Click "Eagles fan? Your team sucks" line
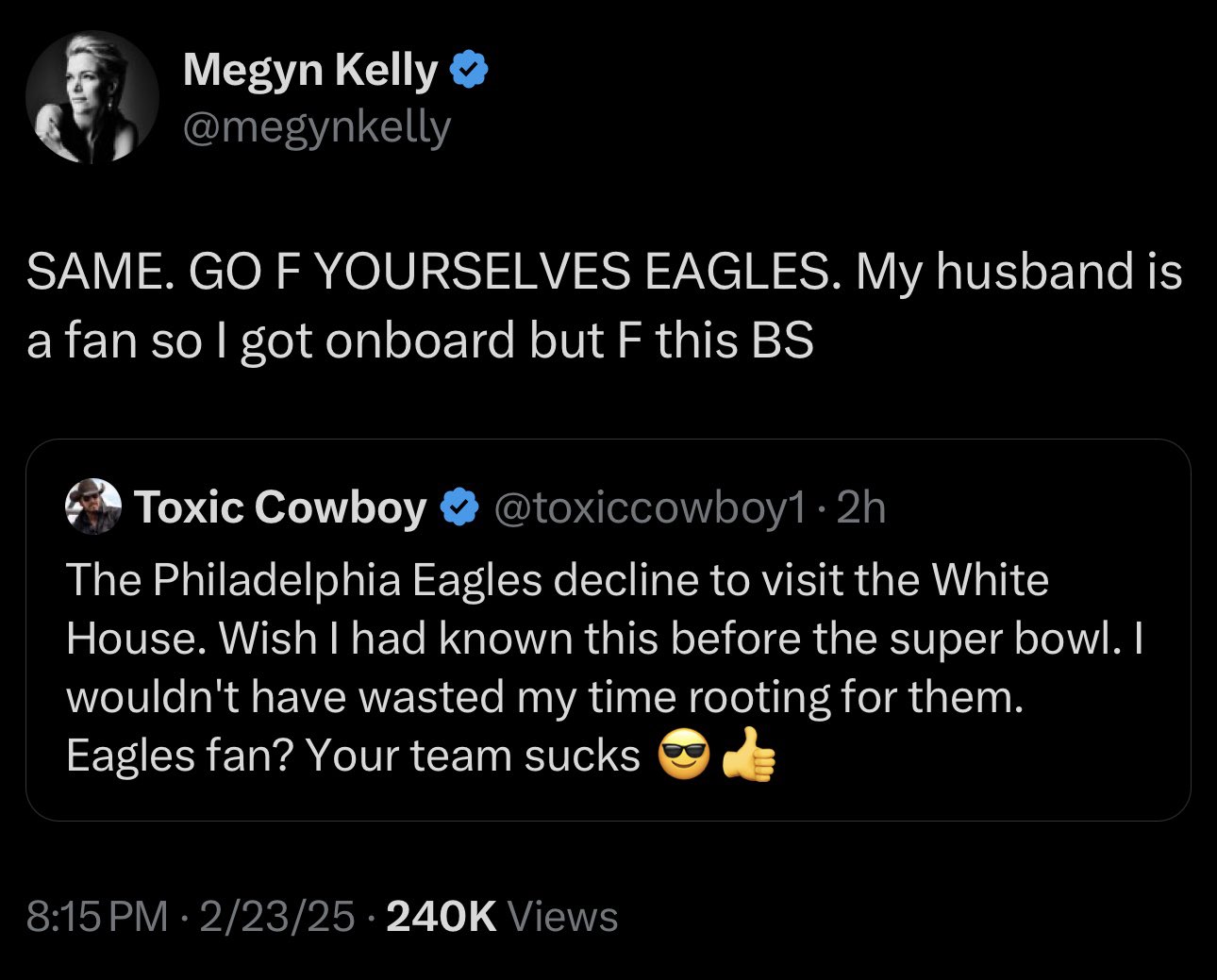Viewport: 1217px width, 980px height. (353, 756)
